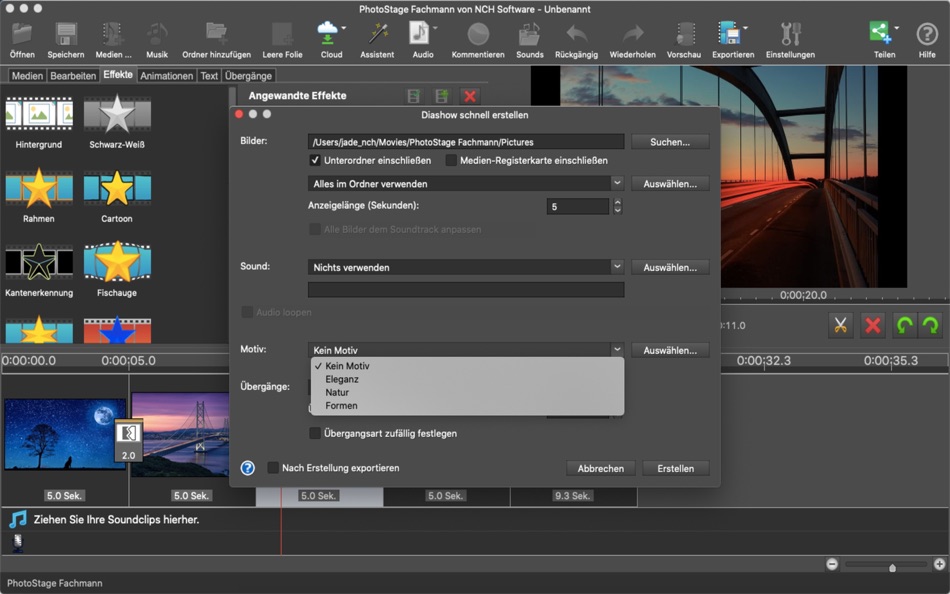950x594 pixels.
Task: Click the scissors split icon
Action: pyautogui.click(x=840, y=325)
